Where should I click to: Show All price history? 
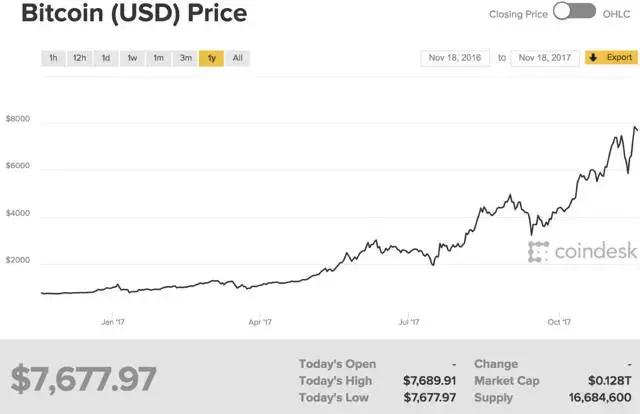tap(237, 58)
